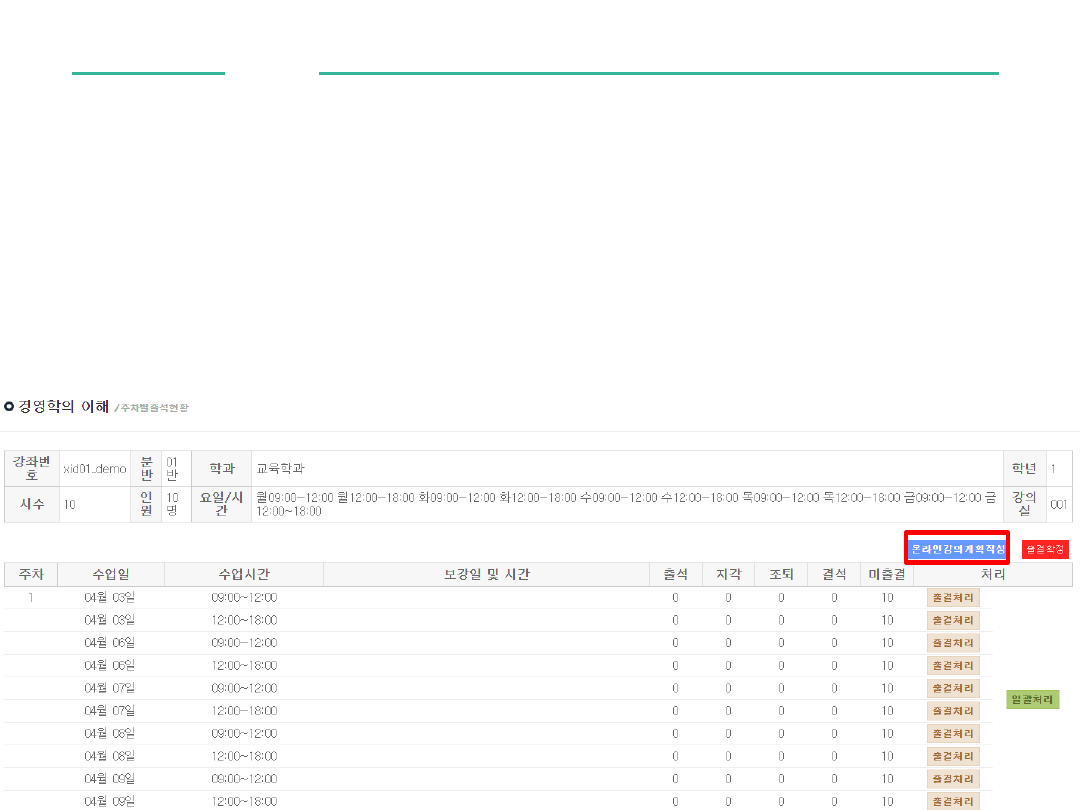Select the 수업일 column header
1080x810 pixels.
click(111, 574)
